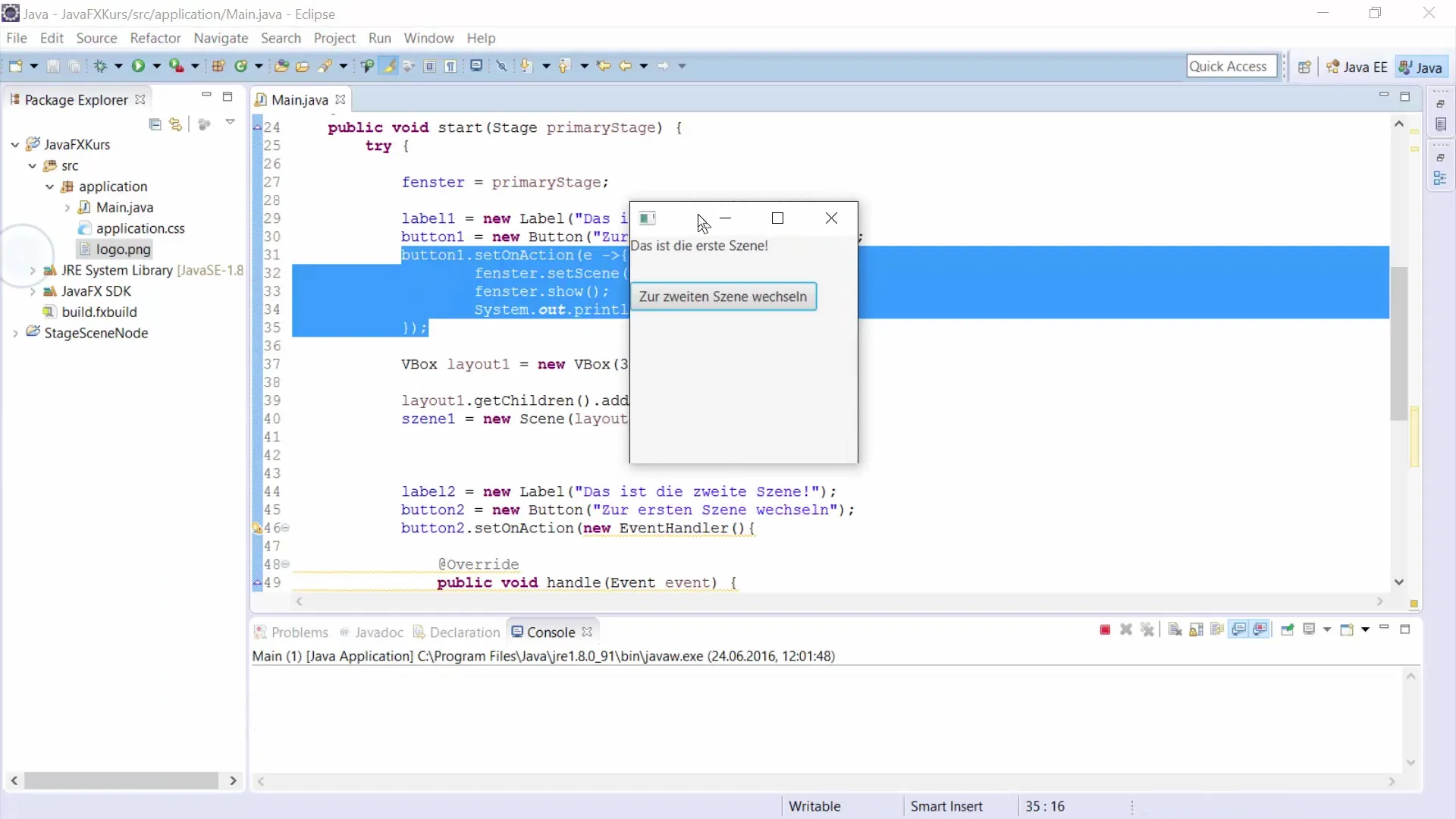Toggle the console Scroll Lock icon
Image resolution: width=1456 pixels, height=819 pixels.
(1196, 629)
